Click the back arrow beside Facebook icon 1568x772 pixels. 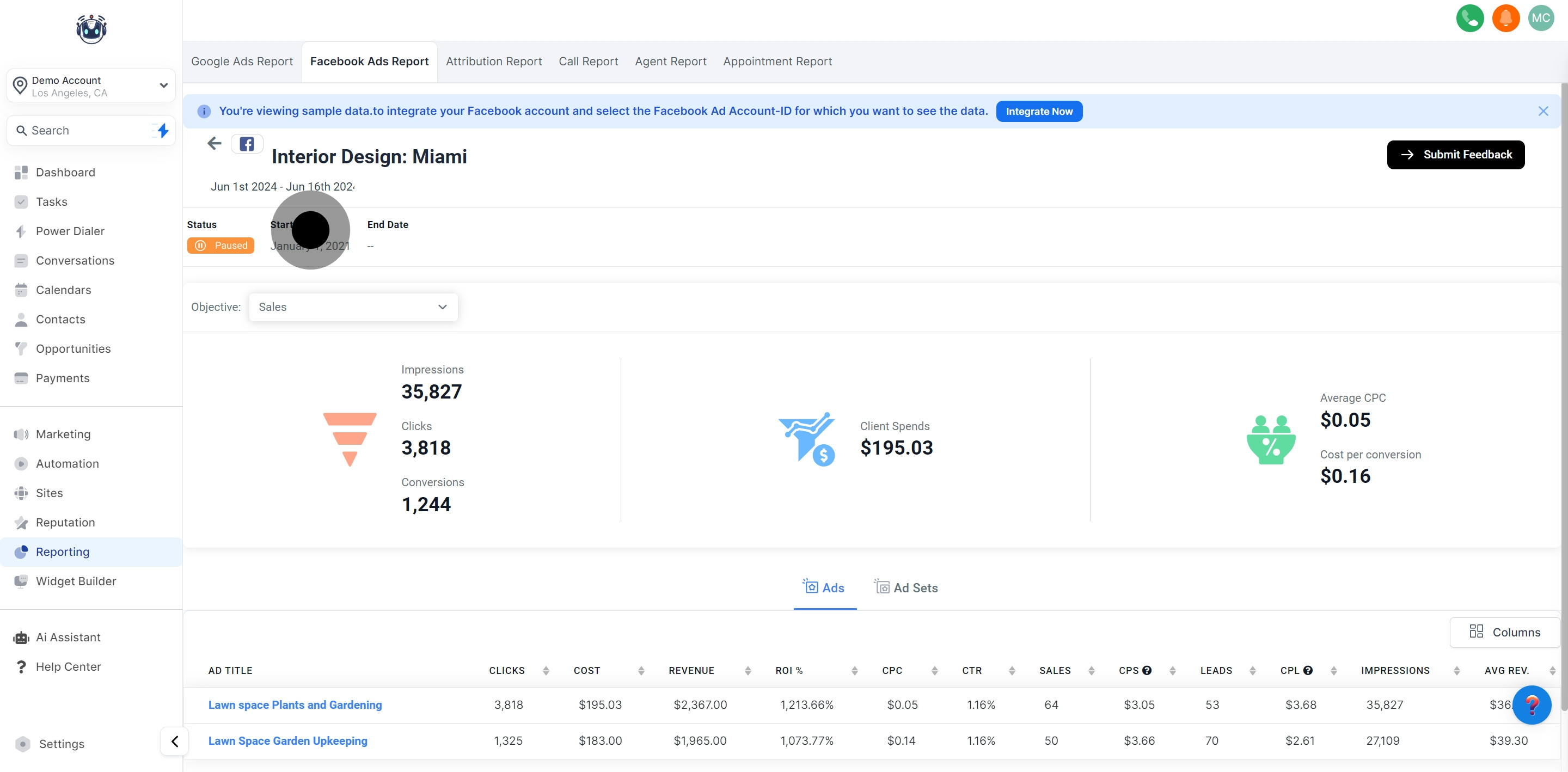pyautogui.click(x=215, y=144)
